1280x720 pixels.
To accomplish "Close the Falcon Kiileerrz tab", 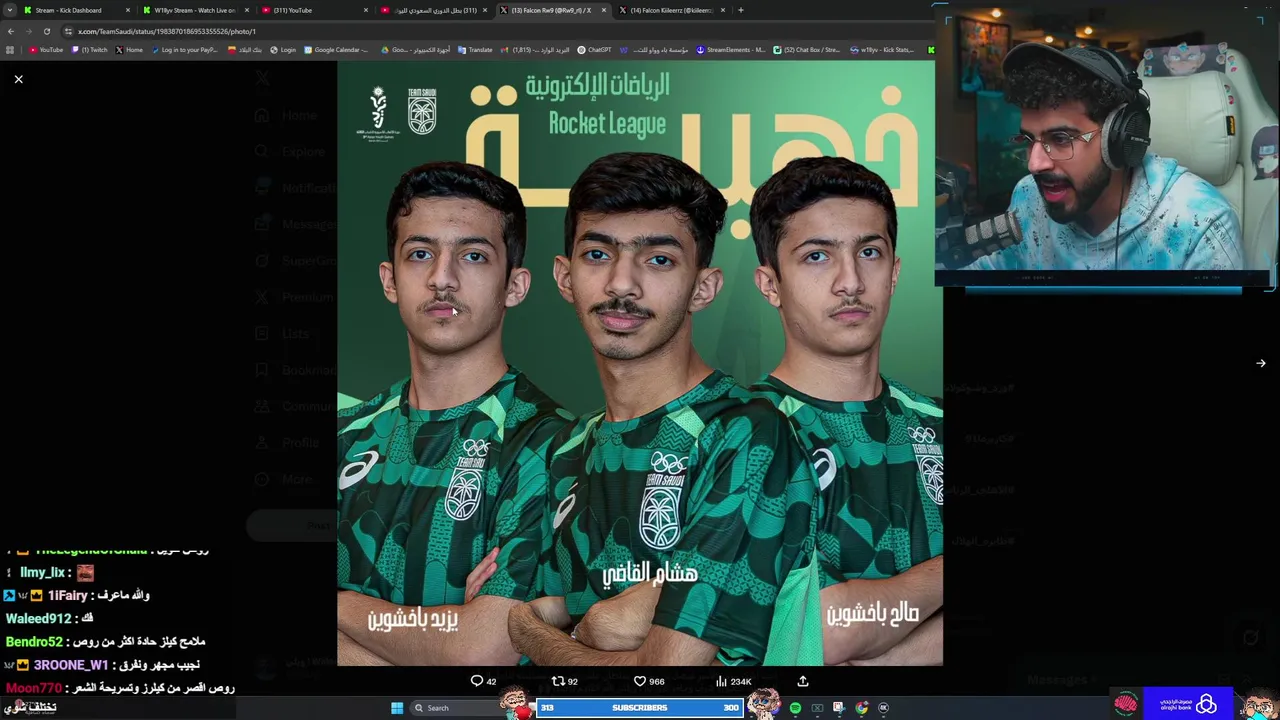I will point(722,10).
